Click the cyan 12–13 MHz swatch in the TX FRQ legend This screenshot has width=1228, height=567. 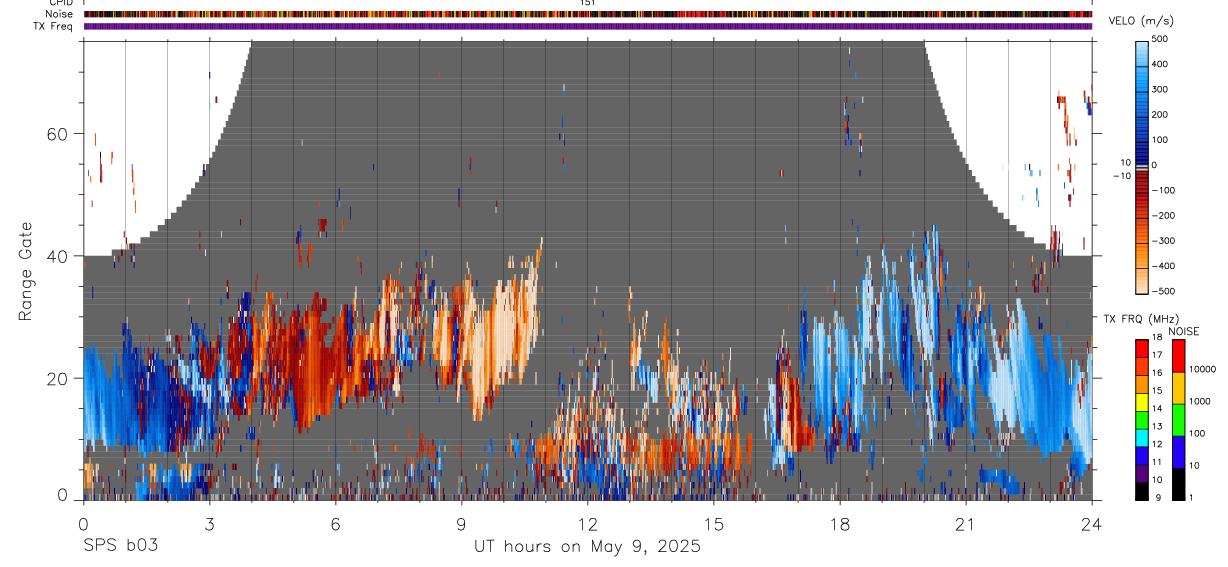(1143, 438)
